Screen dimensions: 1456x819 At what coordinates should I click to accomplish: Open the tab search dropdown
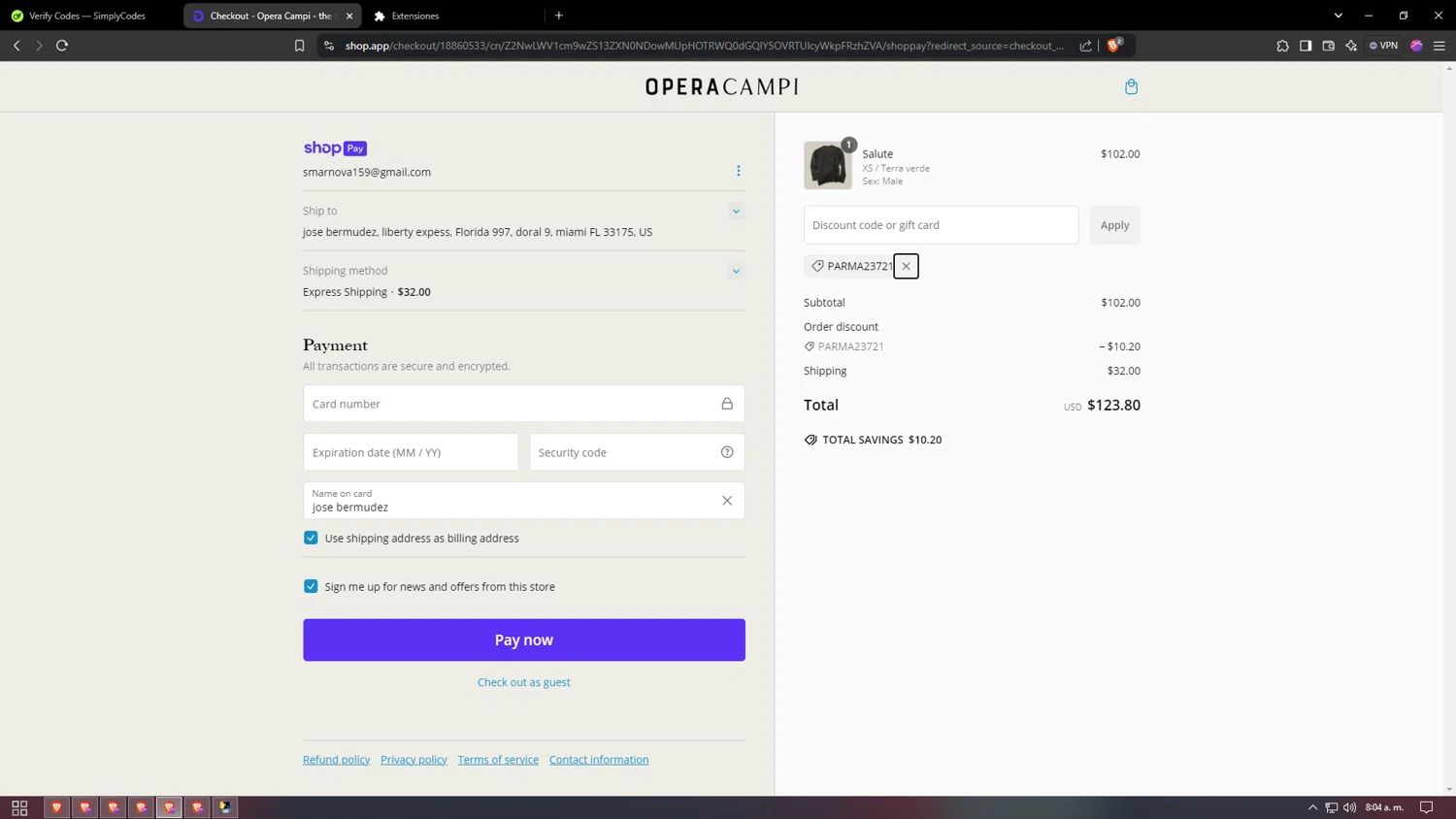tap(1339, 16)
